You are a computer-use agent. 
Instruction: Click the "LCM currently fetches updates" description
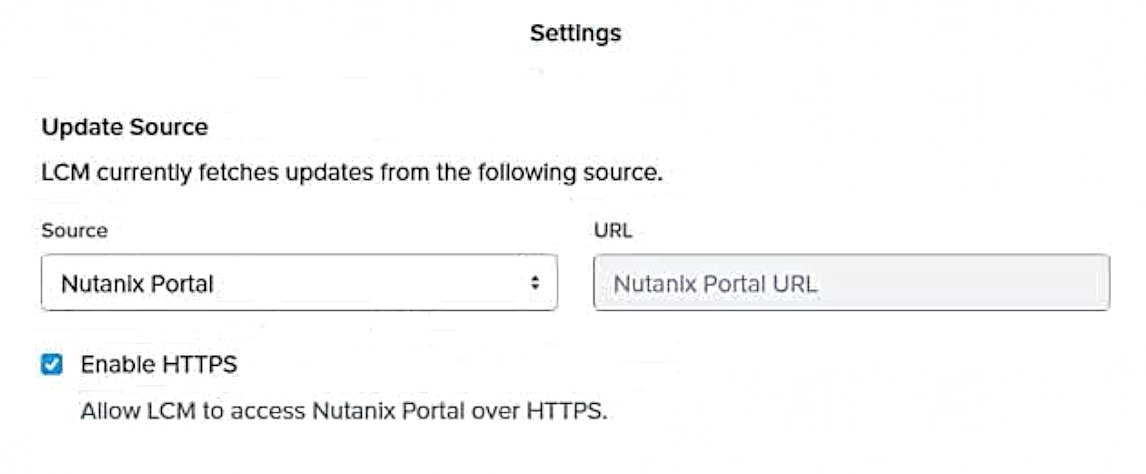coord(352,174)
